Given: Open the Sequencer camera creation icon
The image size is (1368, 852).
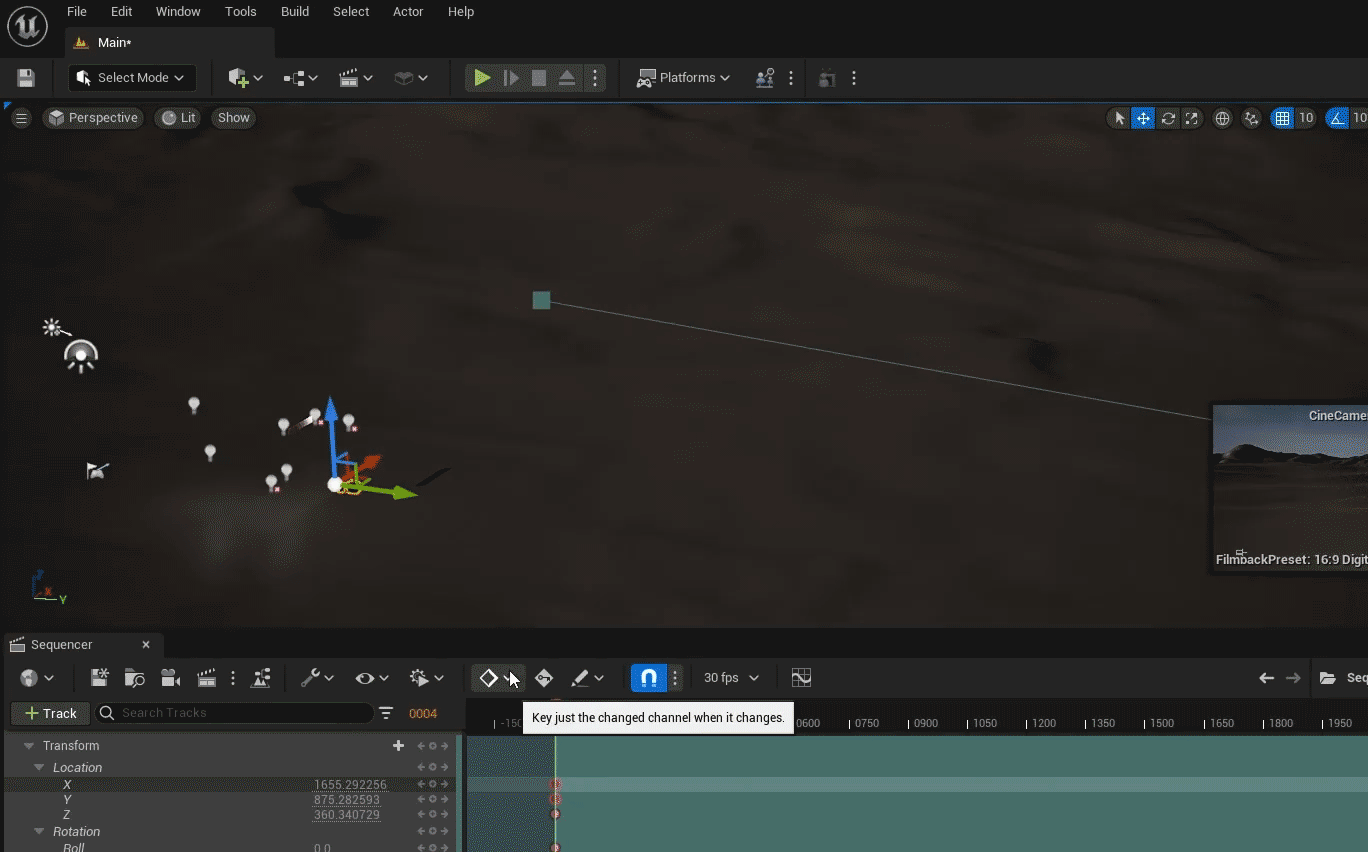Looking at the screenshot, I should tap(170, 677).
